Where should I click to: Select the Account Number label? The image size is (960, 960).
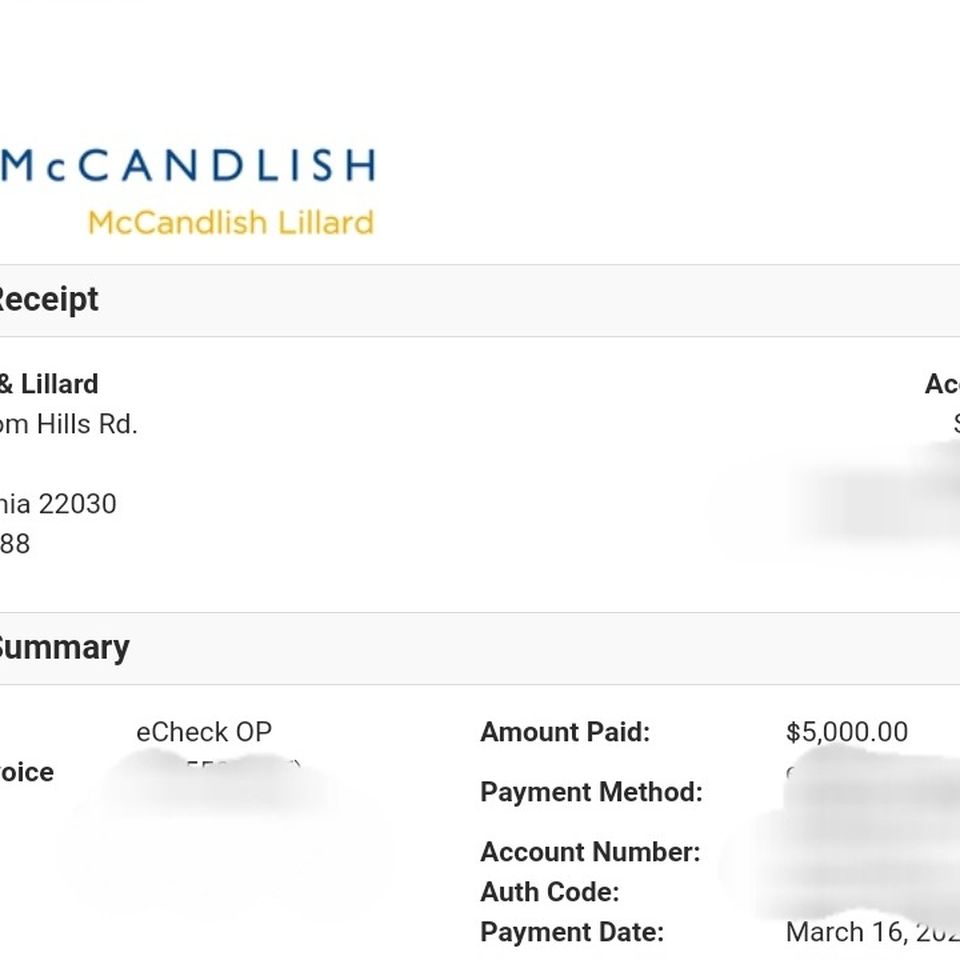click(590, 852)
